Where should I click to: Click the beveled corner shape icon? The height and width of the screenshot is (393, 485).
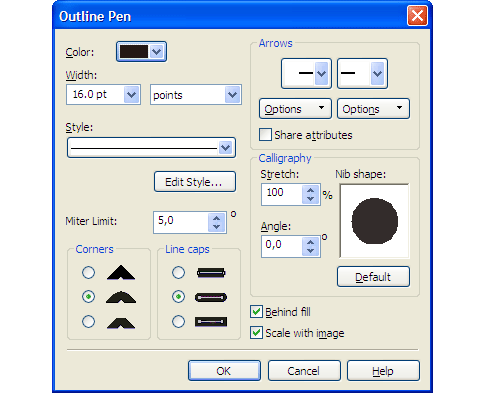point(121,323)
